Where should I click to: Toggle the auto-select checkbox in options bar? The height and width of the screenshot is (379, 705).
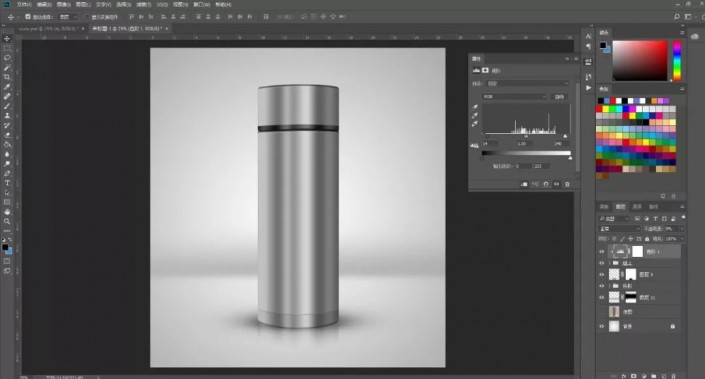[28, 17]
